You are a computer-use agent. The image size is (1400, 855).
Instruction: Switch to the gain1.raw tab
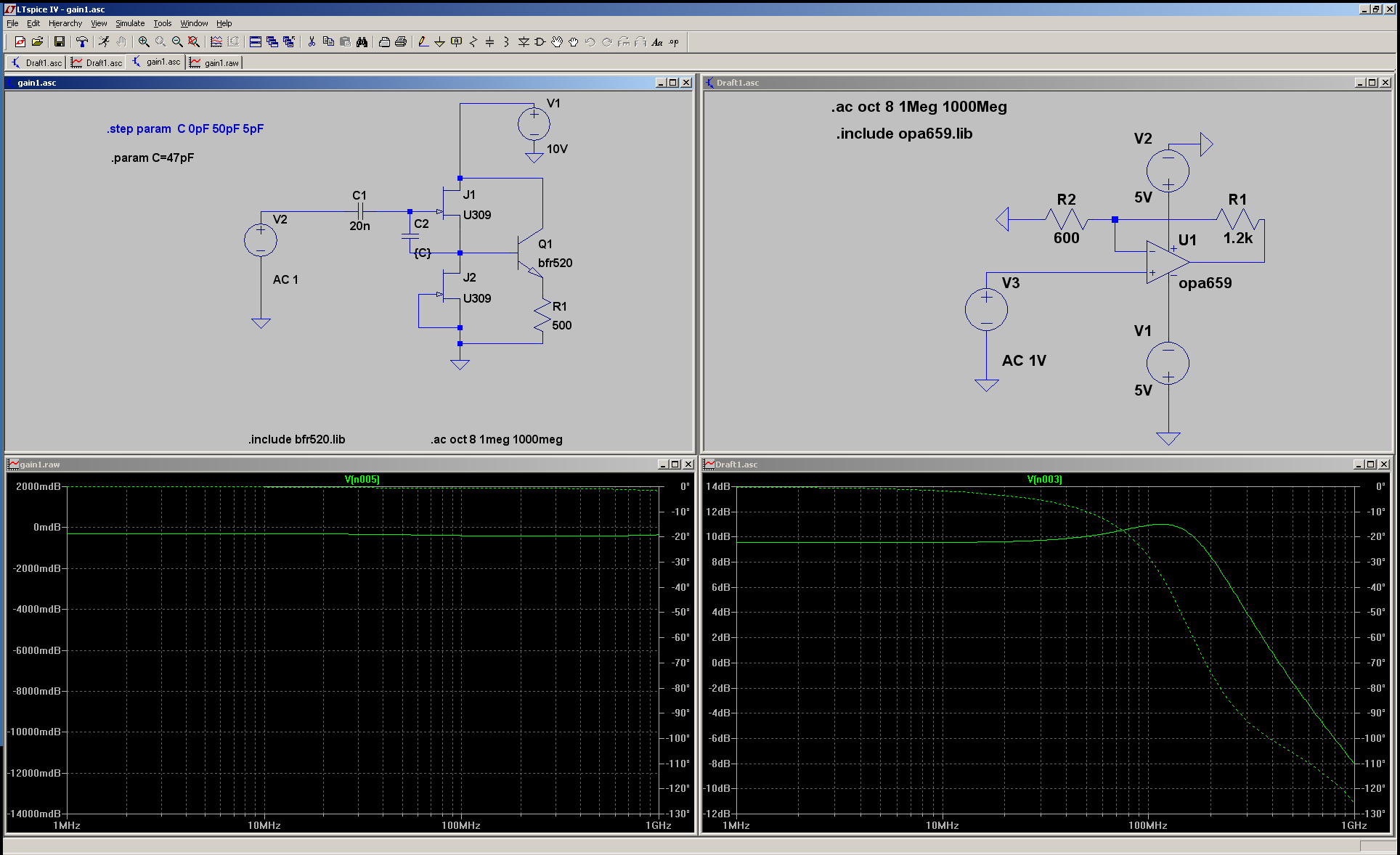coord(214,63)
